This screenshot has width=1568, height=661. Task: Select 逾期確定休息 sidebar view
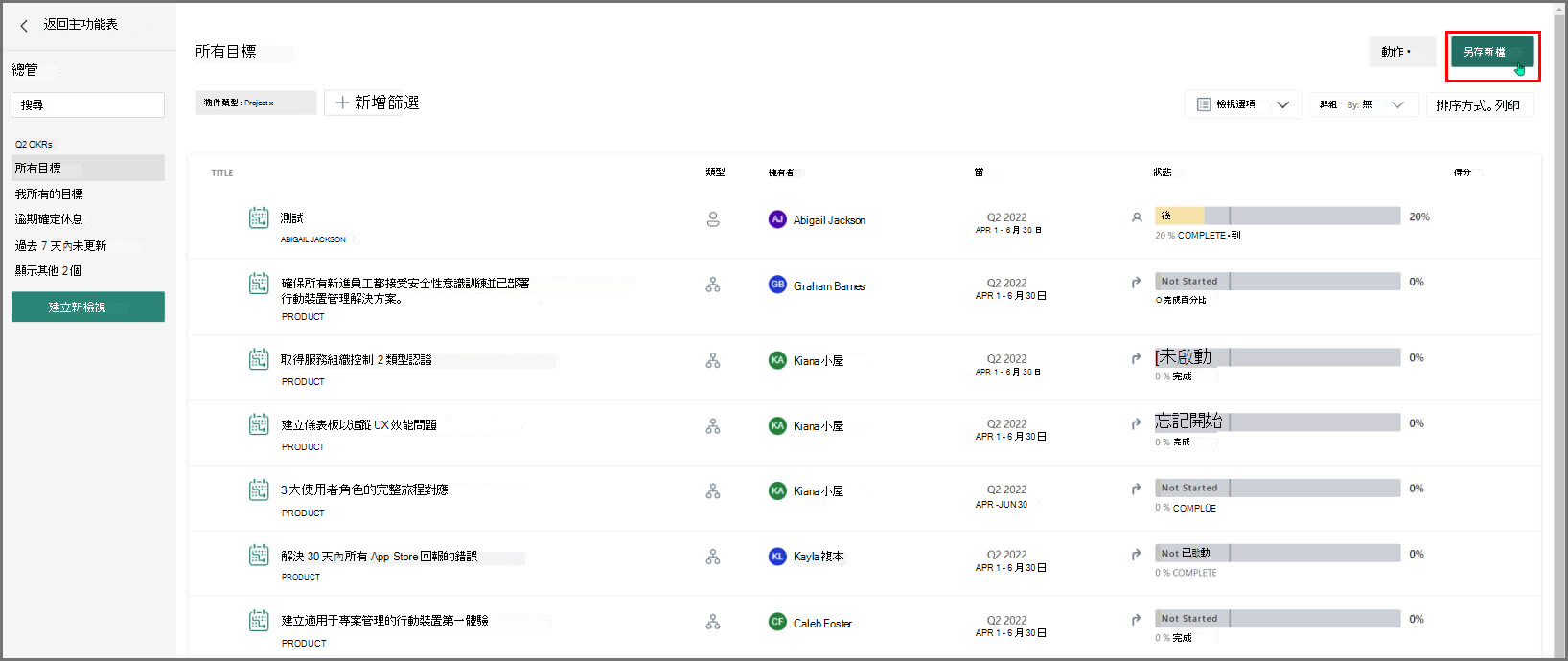(x=49, y=219)
